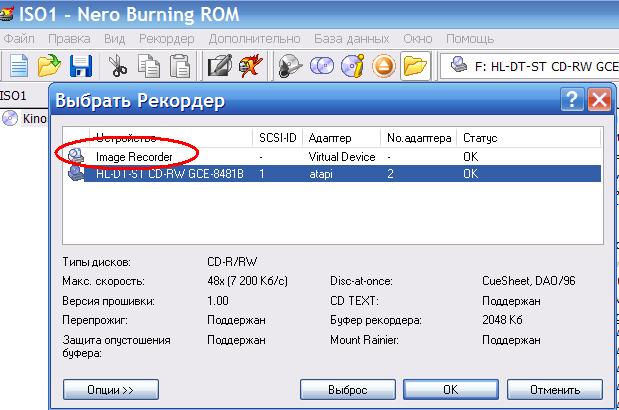
Task: Click the HL-DT-ST CD-RW device icon
Action: click(x=76, y=173)
